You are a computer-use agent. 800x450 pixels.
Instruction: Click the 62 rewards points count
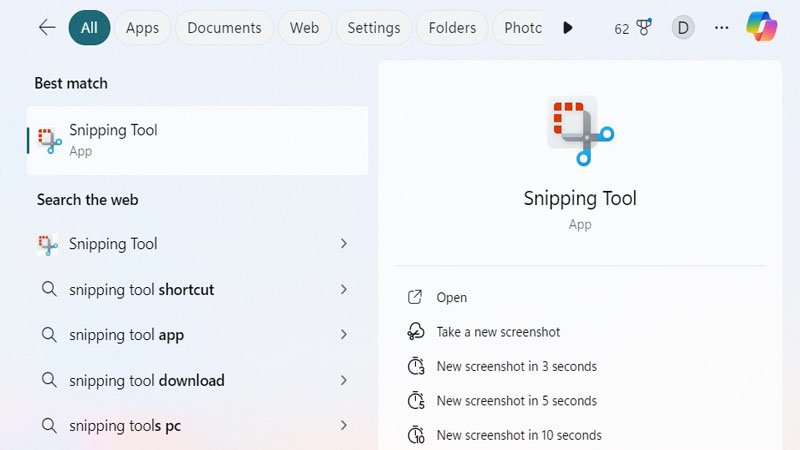tap(621, 29)
